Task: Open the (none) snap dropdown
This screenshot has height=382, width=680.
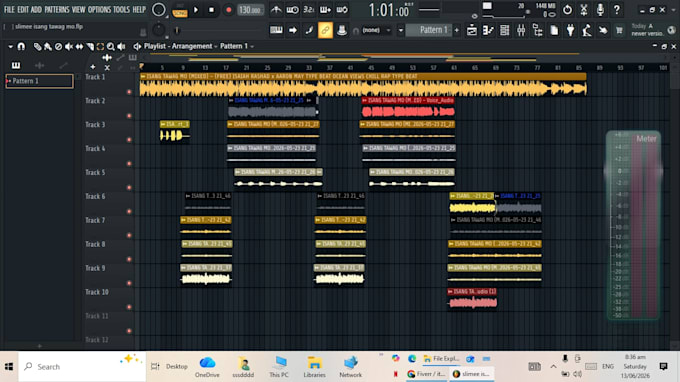Action: point(377,30)
